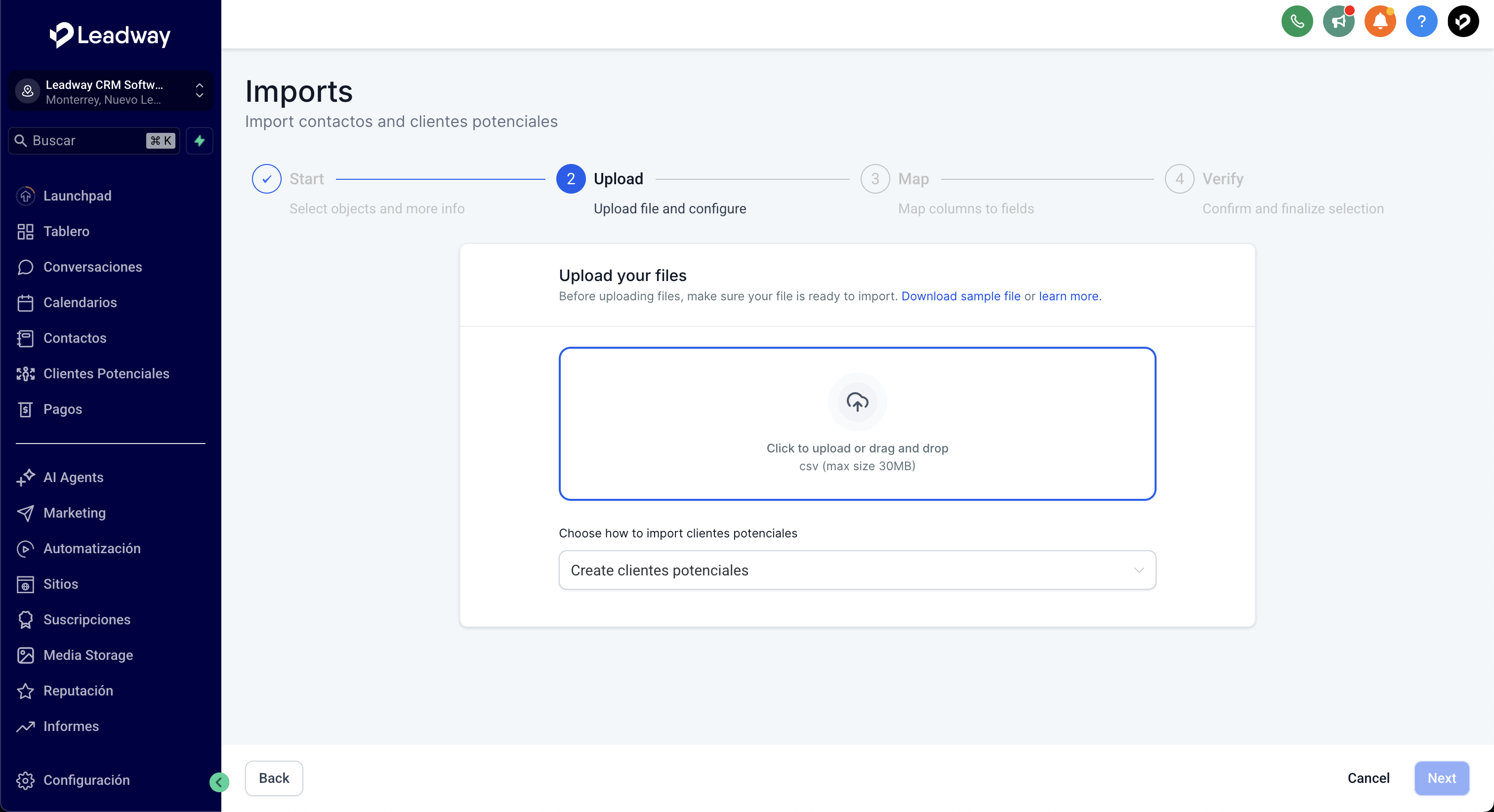
Task: Collapse sidebar with green arrow button
Action: click(219, 782)
